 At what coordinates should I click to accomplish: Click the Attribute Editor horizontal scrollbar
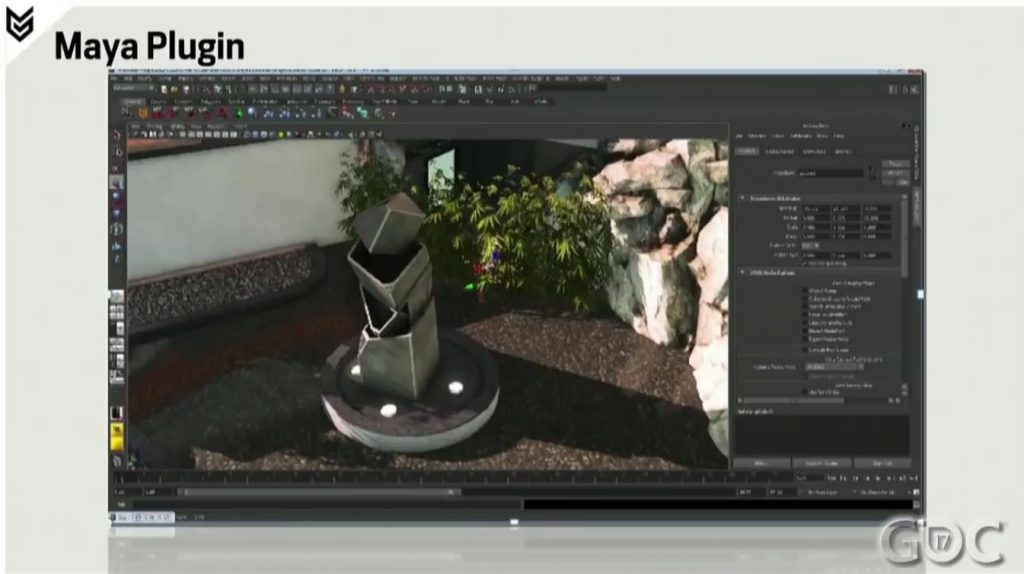tap(816, 400)
